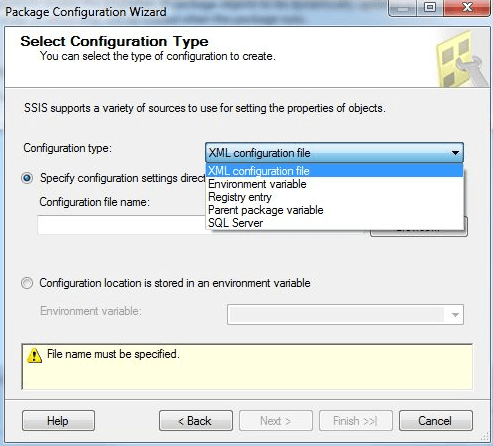Click the 'File name must be specified.' message
The width and height of the screenshot is (493, 446).
(113, 354)
